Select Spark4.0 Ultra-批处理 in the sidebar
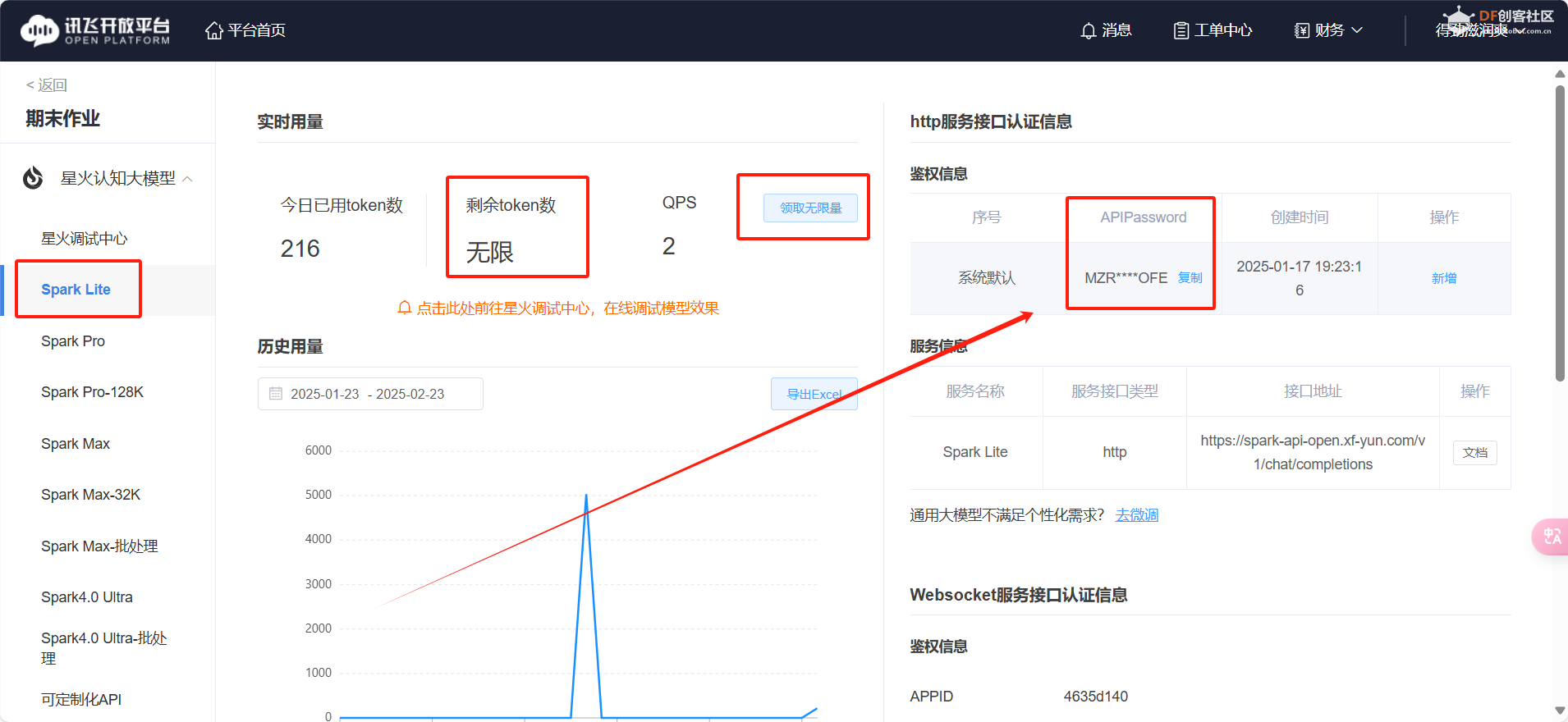Viewport: 1568px width, 722px height. tap(104, 648)
